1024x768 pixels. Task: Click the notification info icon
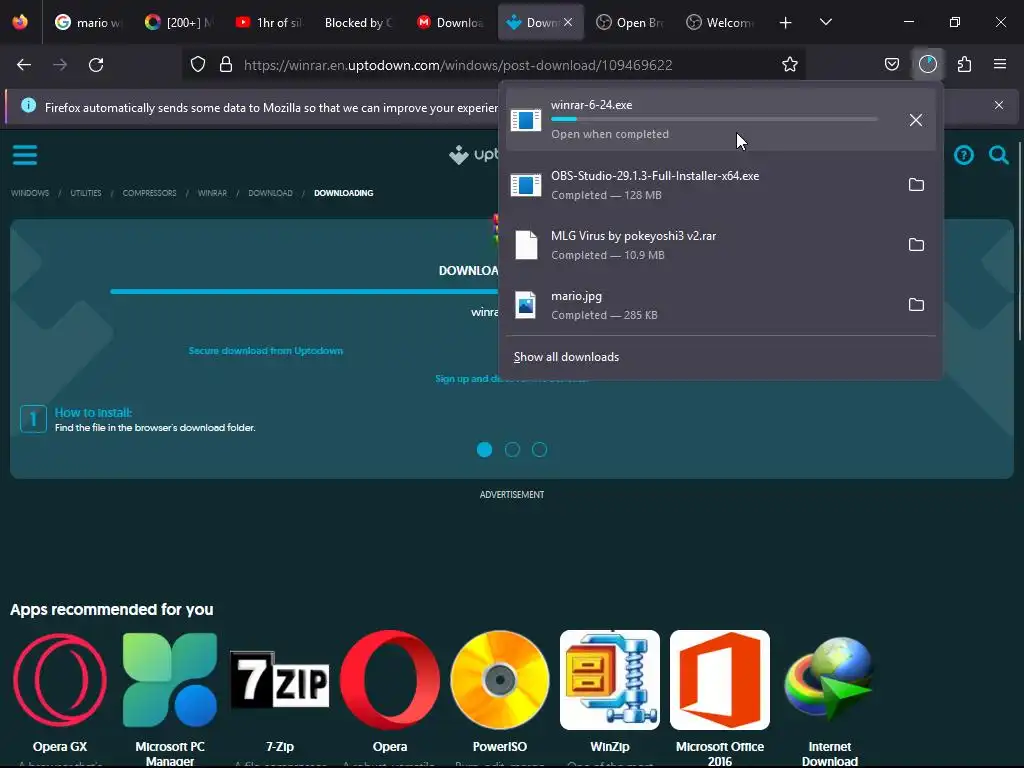point(29,105)
